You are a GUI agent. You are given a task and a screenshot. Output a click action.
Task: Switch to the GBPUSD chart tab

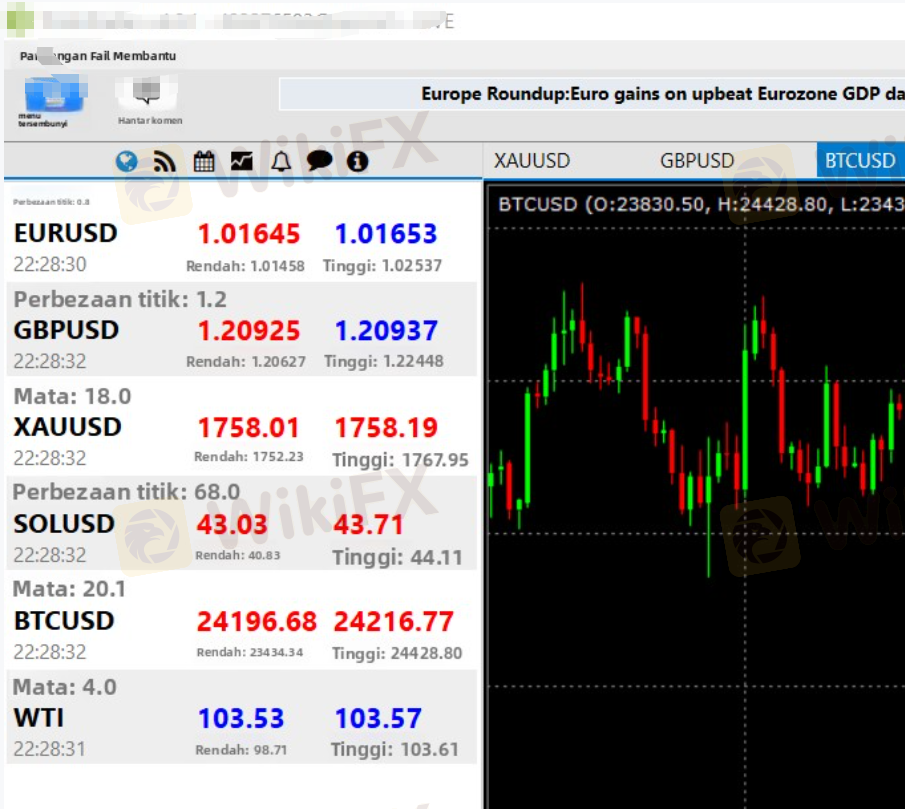[697, 160]
